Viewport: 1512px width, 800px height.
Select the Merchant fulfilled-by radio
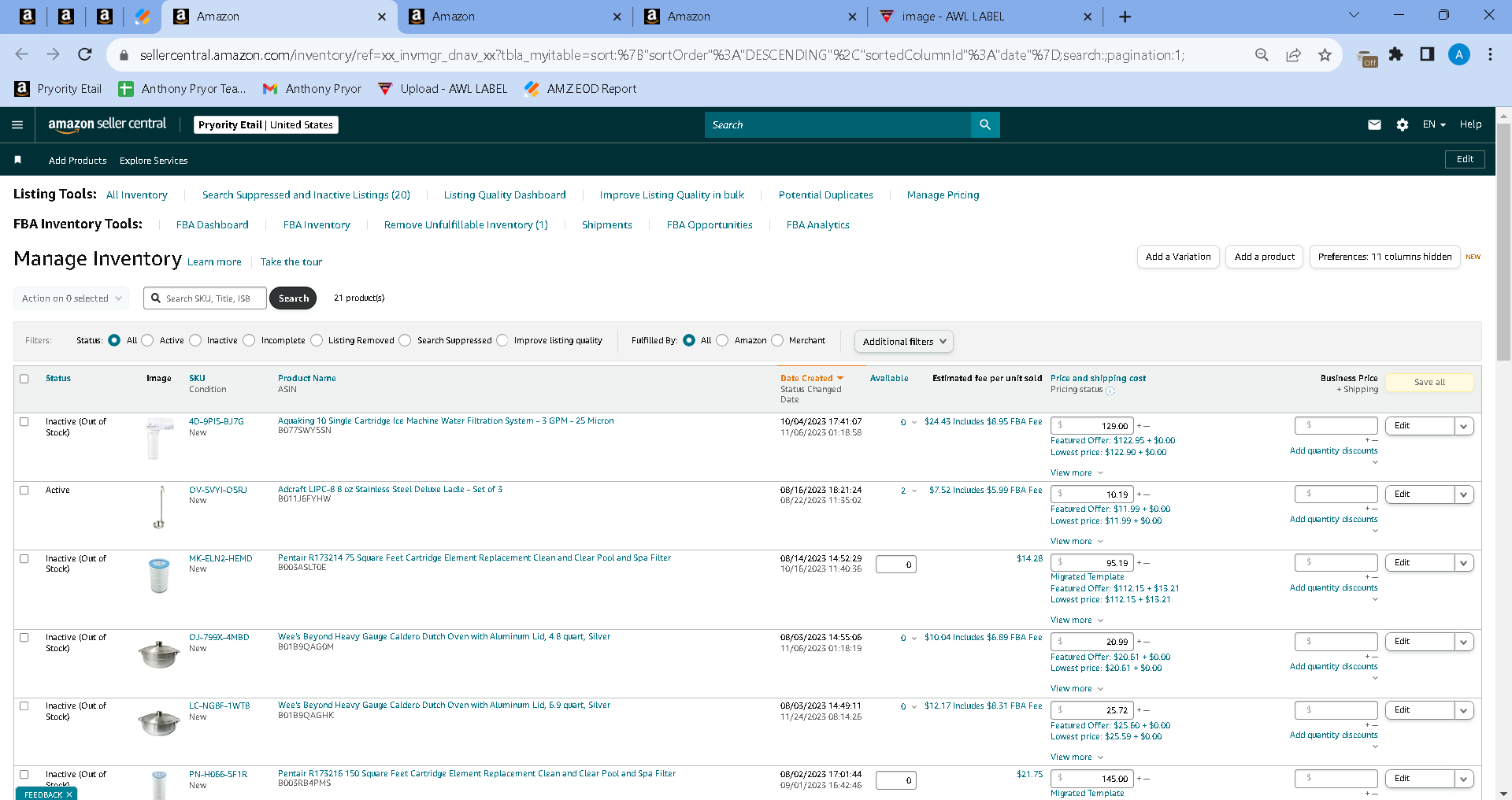click(777, 340)
